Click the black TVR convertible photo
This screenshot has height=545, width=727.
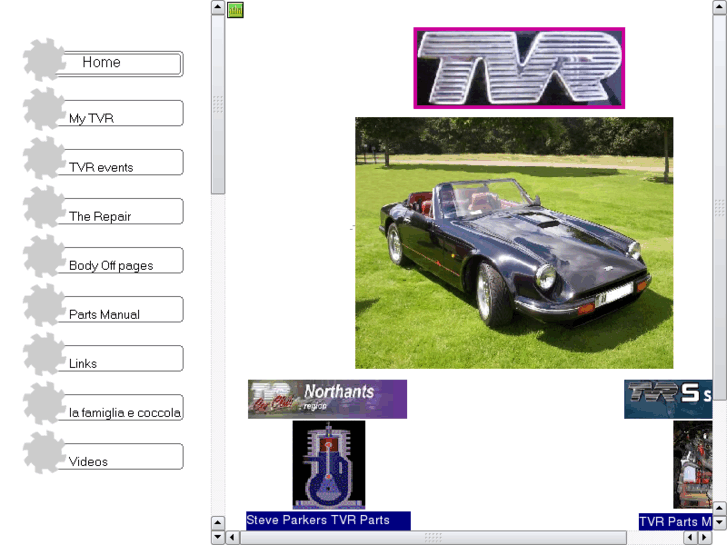(x=514, y=243)
